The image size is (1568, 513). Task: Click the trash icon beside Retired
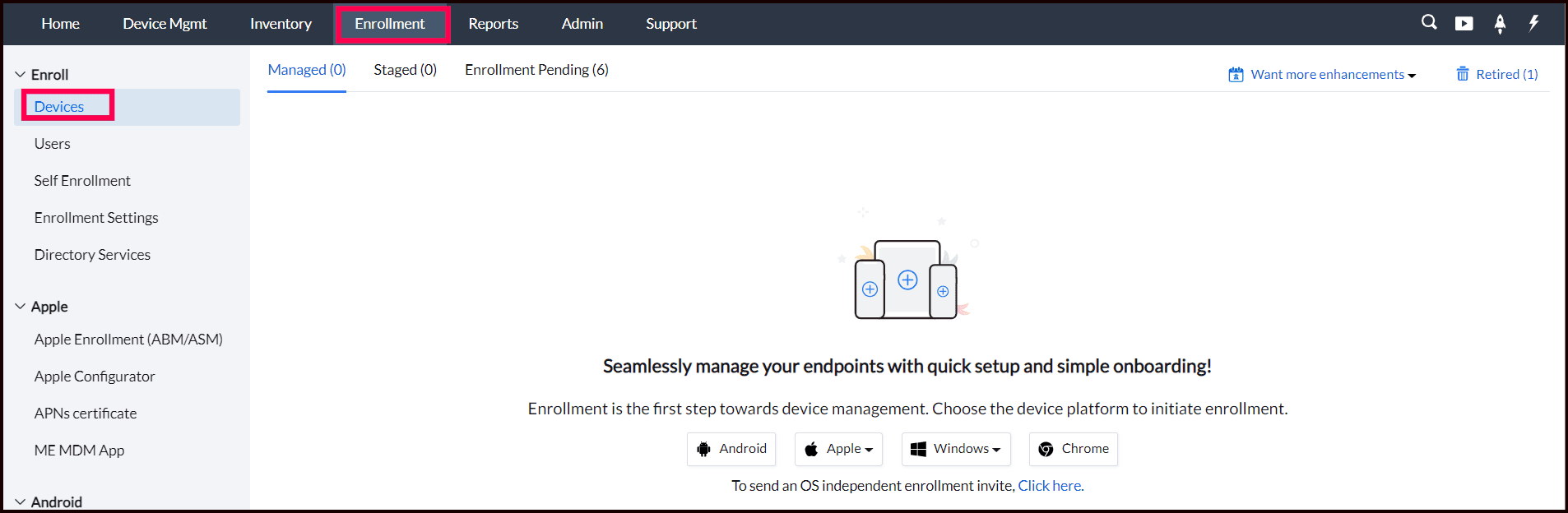pos(1463,74)
